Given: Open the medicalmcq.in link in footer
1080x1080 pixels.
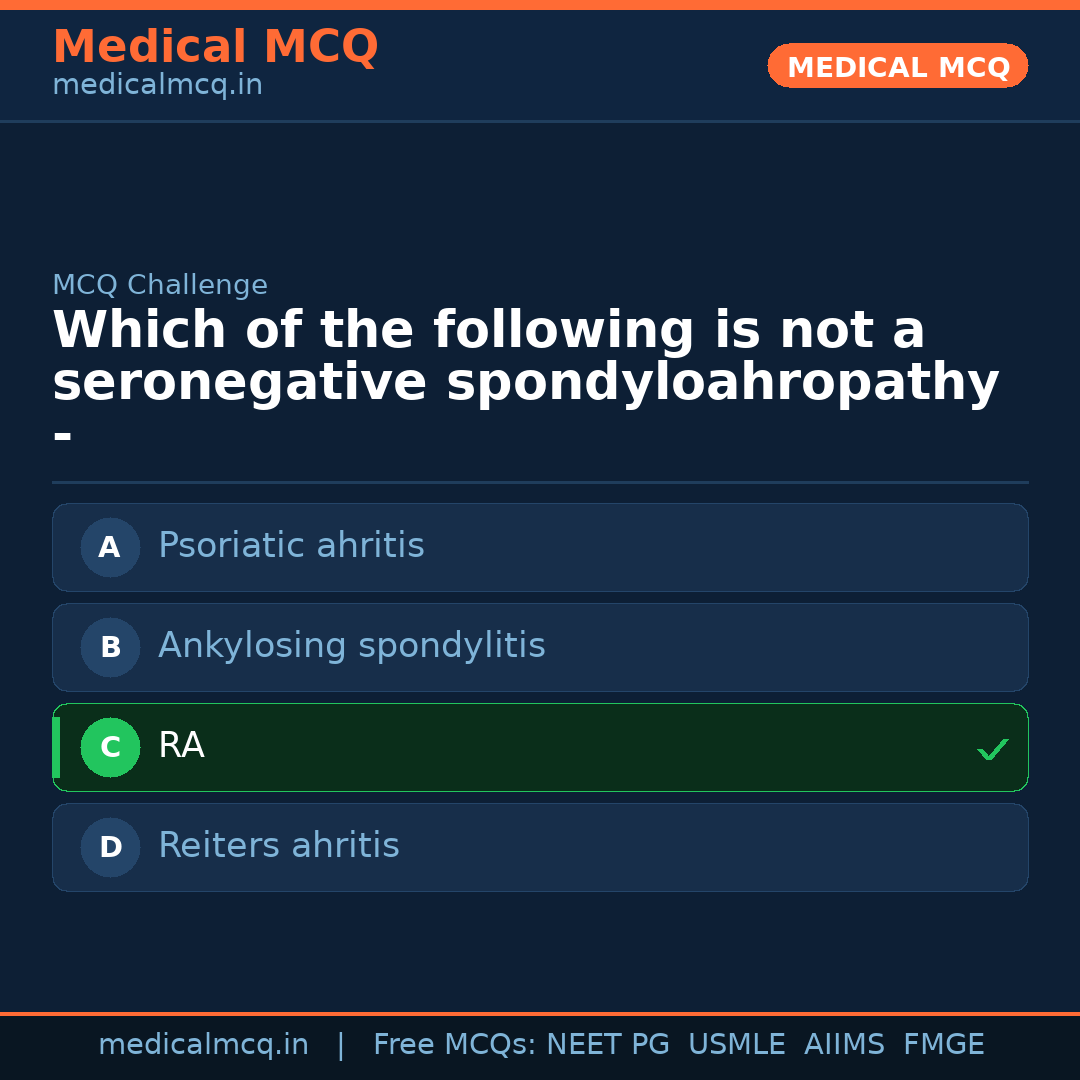Looking at the screenshot, I should 203,1043.
